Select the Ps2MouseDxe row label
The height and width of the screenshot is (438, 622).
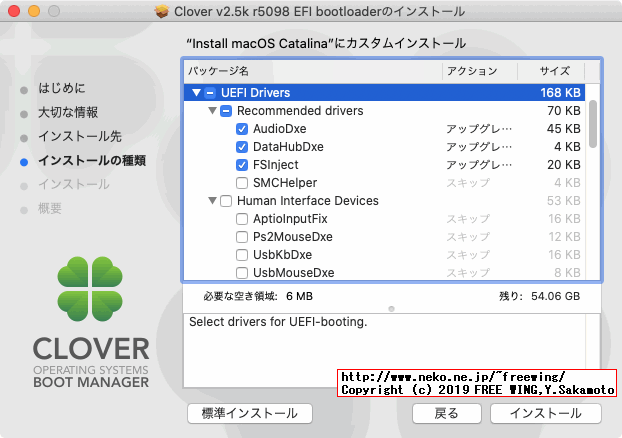click(293, 237)
